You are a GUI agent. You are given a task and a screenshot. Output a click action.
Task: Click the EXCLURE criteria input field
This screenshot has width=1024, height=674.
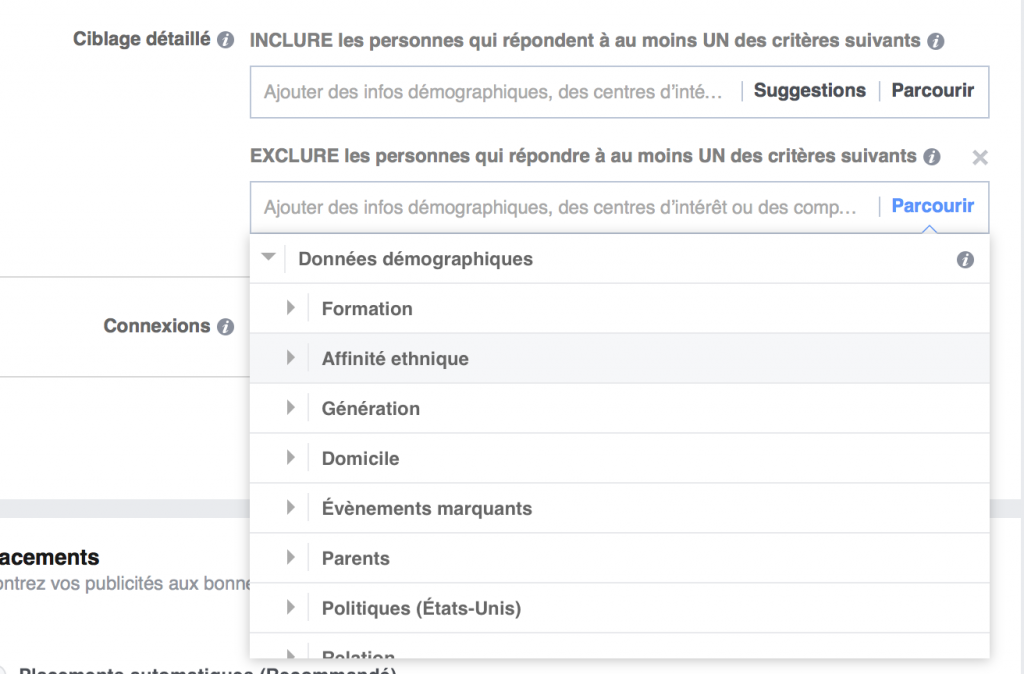click(x=560, y=208)
